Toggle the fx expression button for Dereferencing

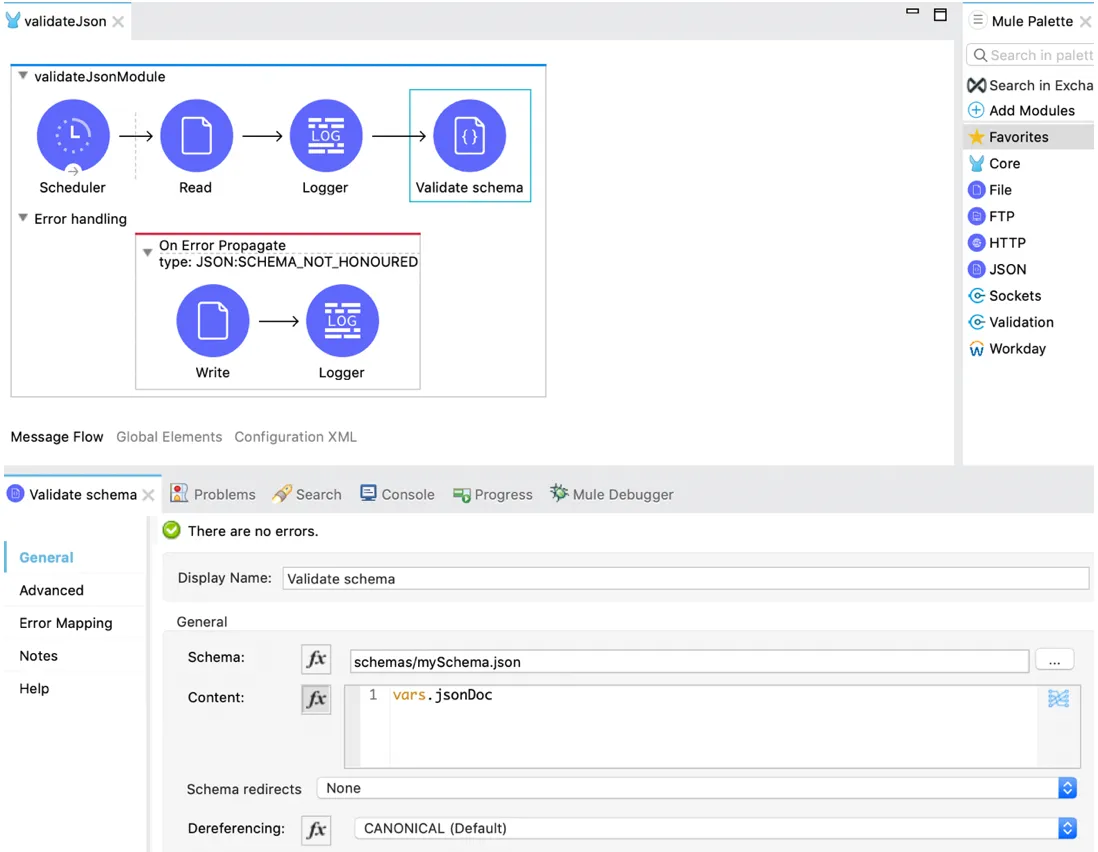[316, 830]
